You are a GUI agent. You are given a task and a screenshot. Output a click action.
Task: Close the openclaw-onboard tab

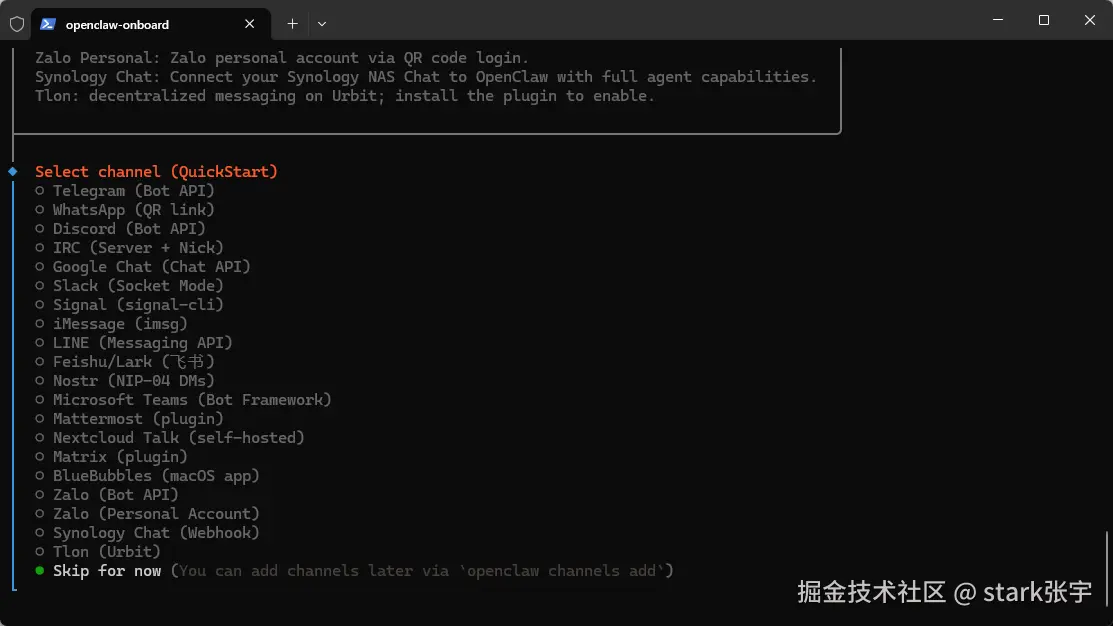pos(250,24)
